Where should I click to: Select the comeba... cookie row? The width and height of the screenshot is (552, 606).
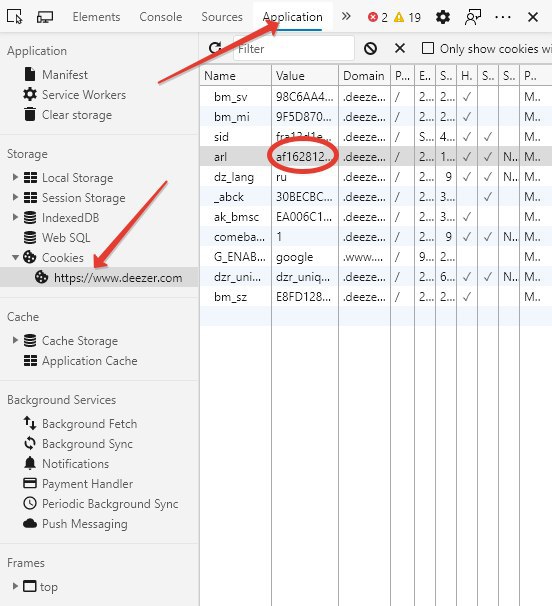[376, 237]
